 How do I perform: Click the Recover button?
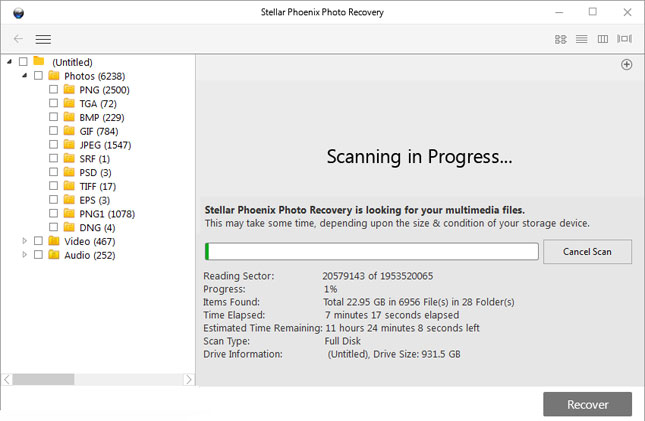[x=587, y=404]
